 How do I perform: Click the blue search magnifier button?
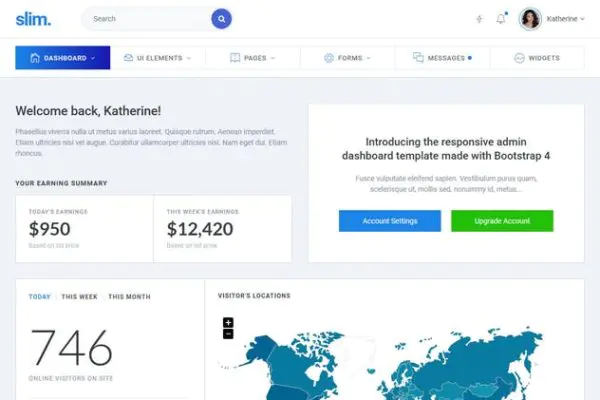pyautogui.click(x=221, y=19)
